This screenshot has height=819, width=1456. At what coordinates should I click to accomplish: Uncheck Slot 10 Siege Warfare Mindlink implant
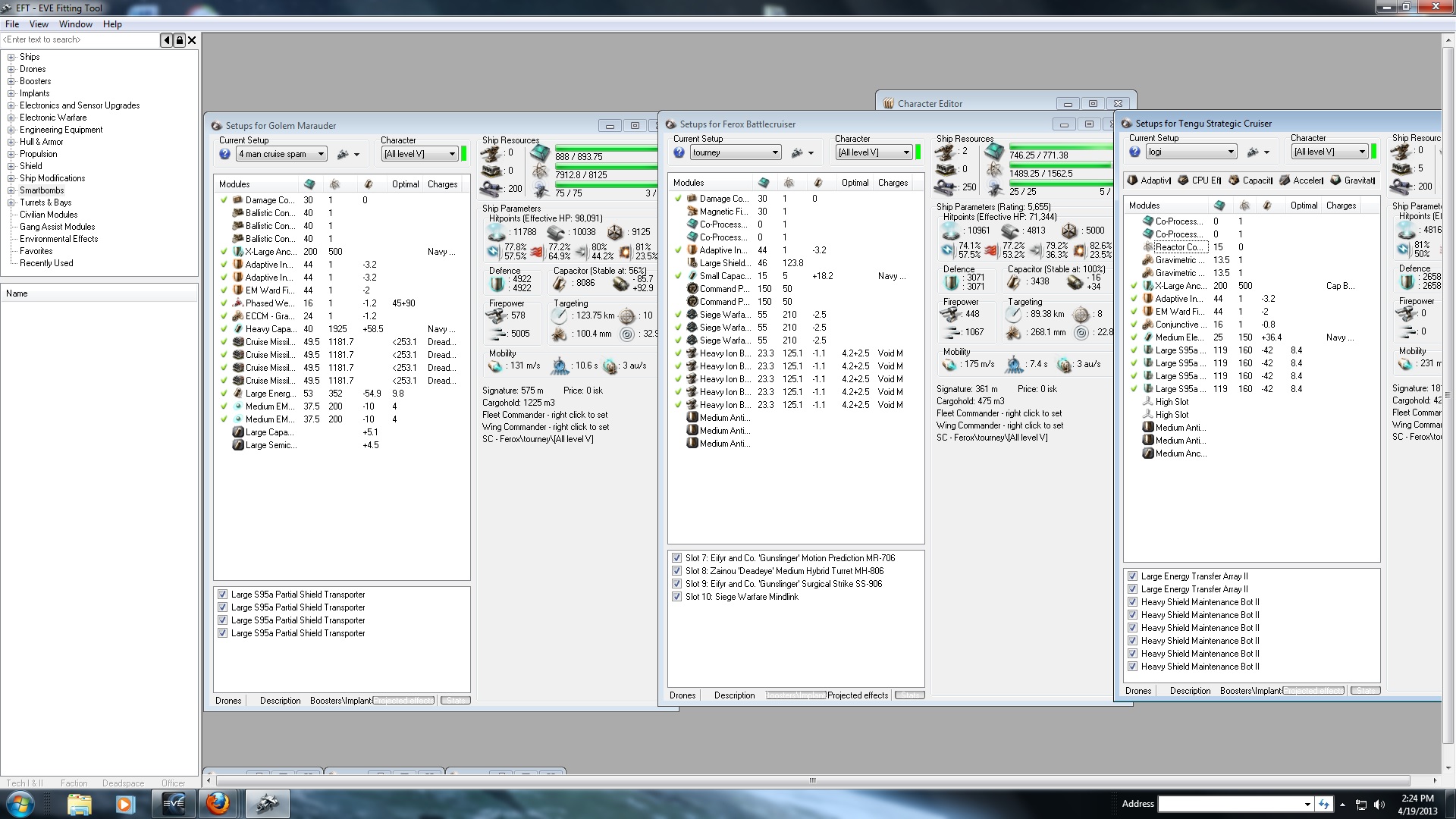click(x=676, y=597)
